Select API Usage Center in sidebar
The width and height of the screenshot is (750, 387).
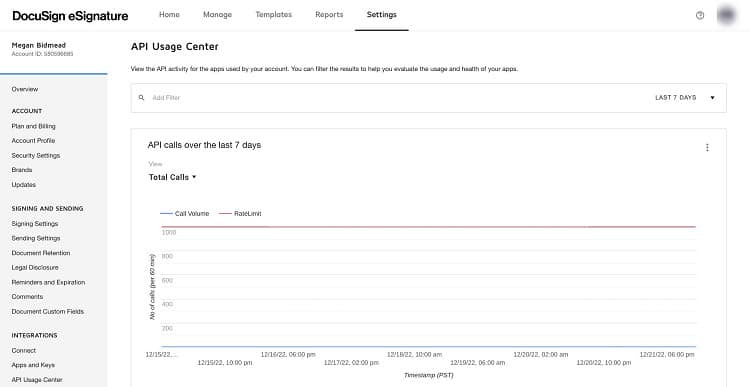point(37,380)
